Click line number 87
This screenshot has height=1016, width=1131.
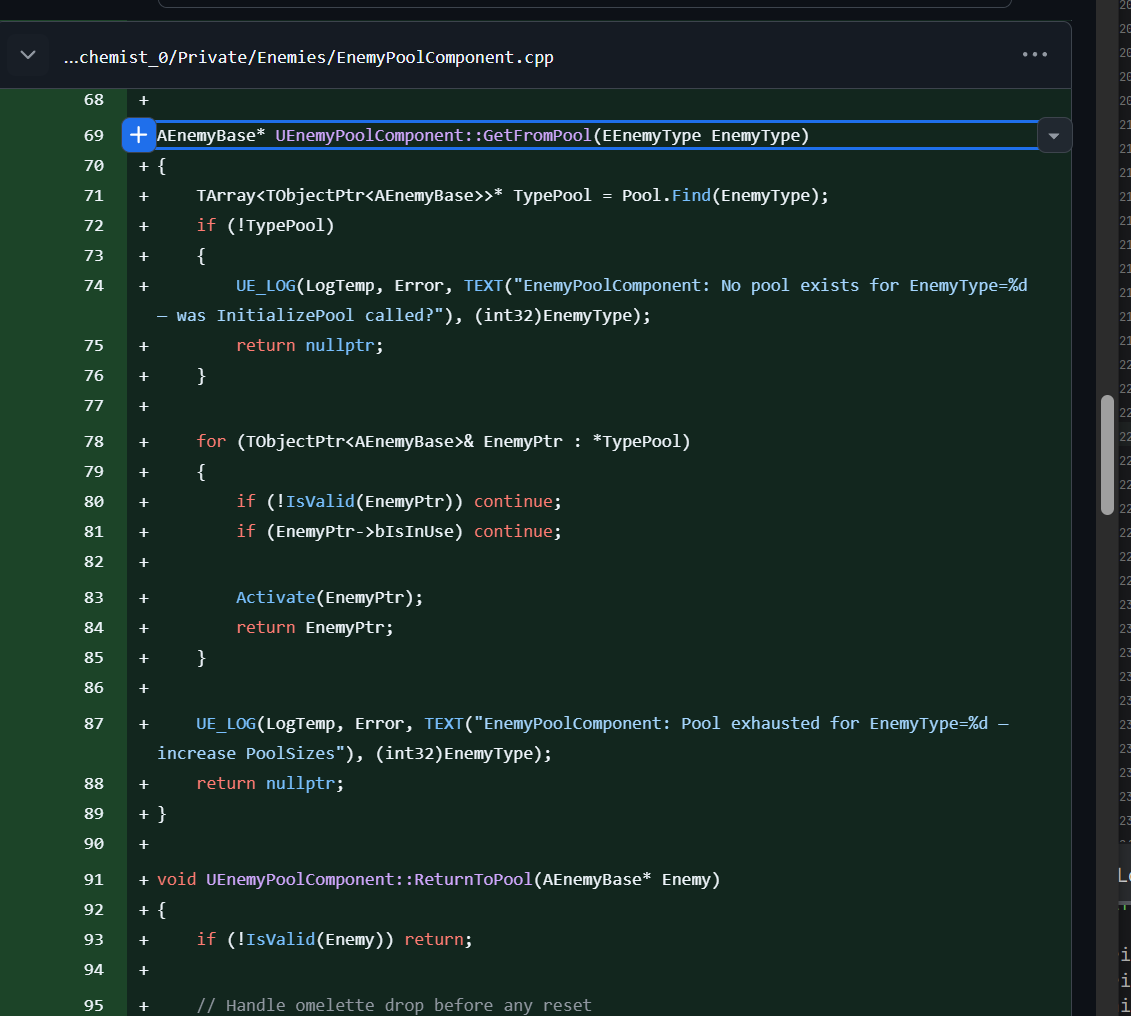[x=94, y=723]
